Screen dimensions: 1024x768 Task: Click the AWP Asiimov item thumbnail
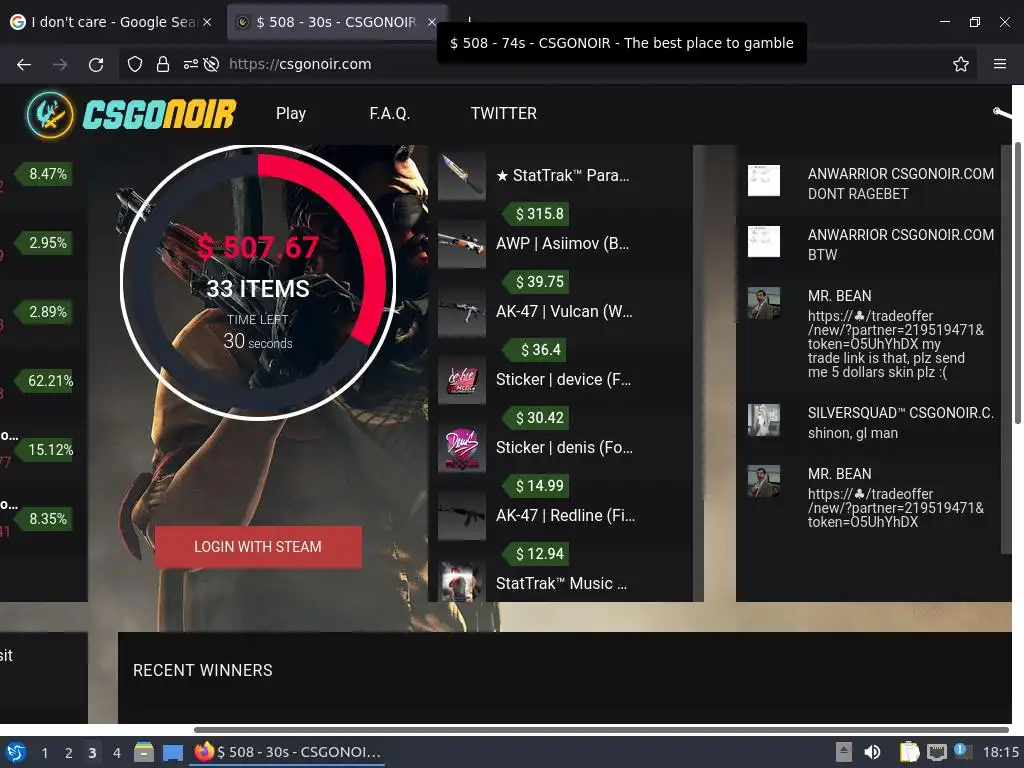pos(462,244)
